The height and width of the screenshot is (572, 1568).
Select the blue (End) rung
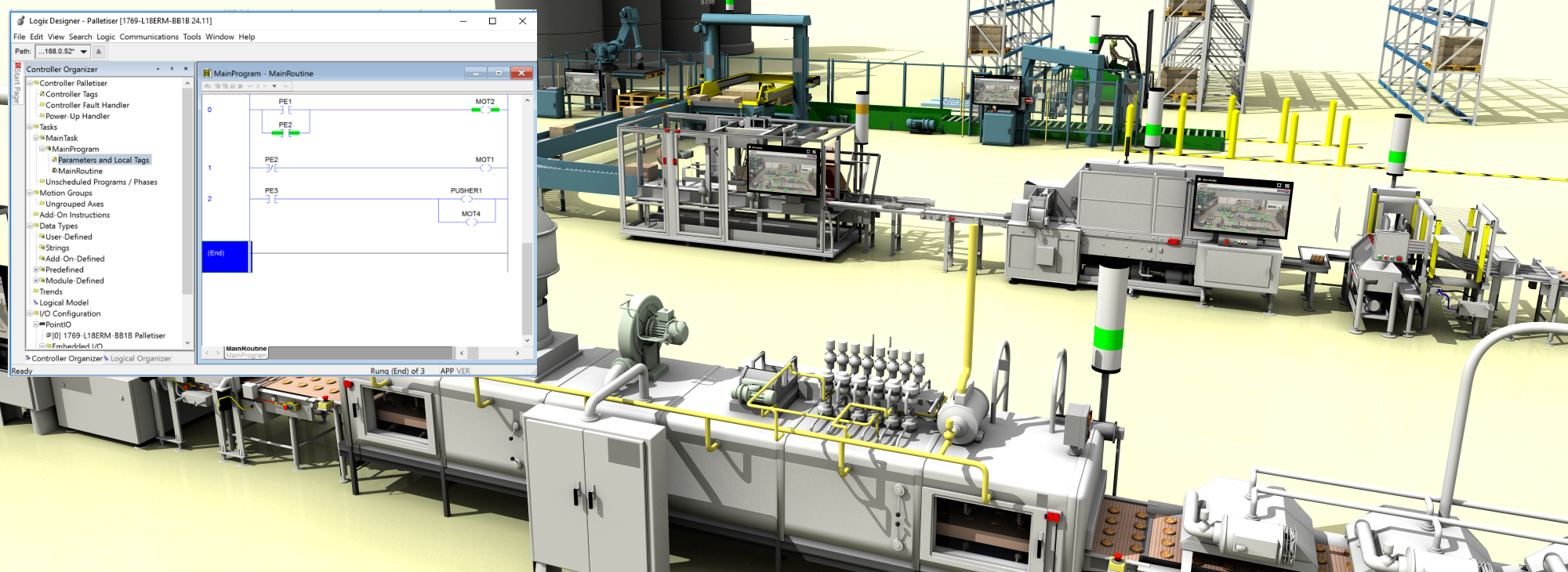tap(226, 257)
